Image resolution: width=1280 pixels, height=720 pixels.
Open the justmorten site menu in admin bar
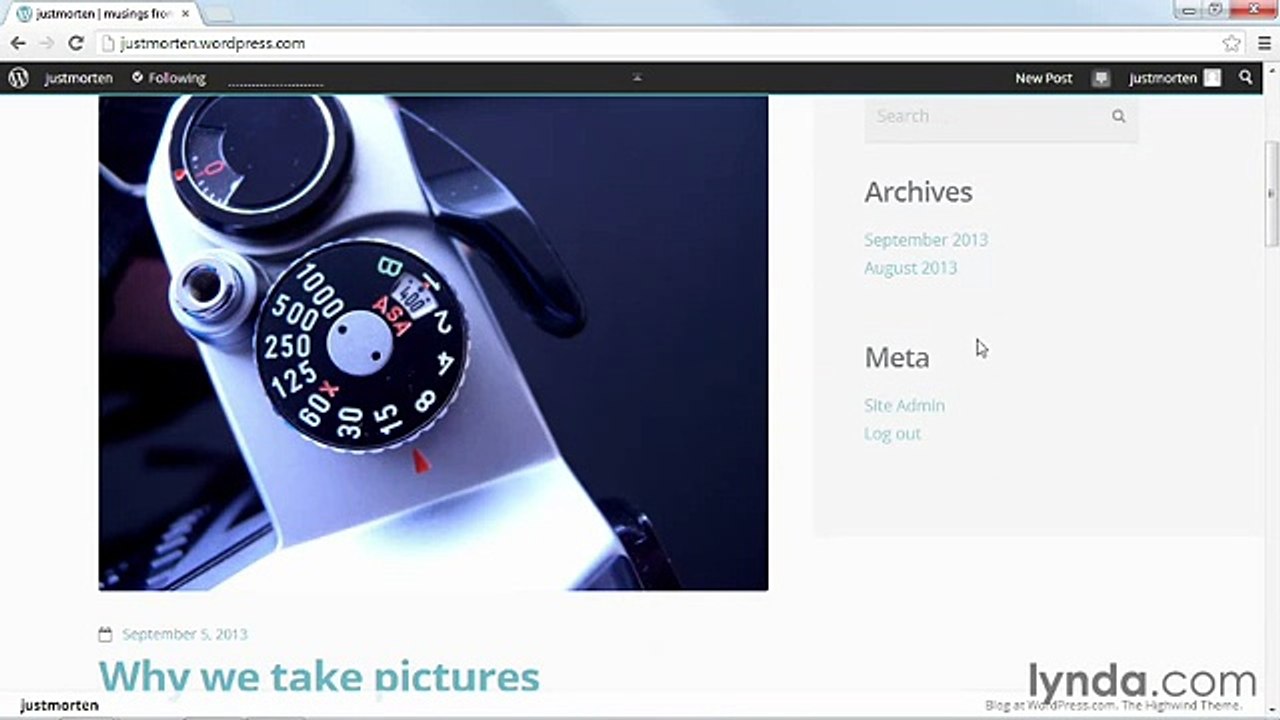(78, 78)
